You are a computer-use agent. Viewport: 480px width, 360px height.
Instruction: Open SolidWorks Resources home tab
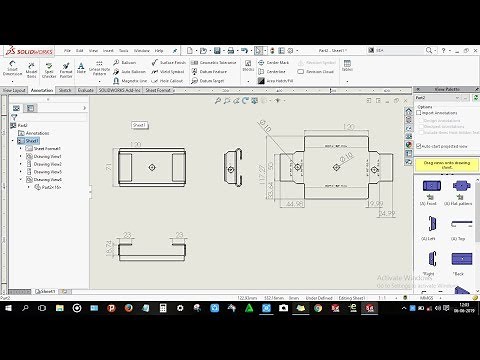click(409, 112)
